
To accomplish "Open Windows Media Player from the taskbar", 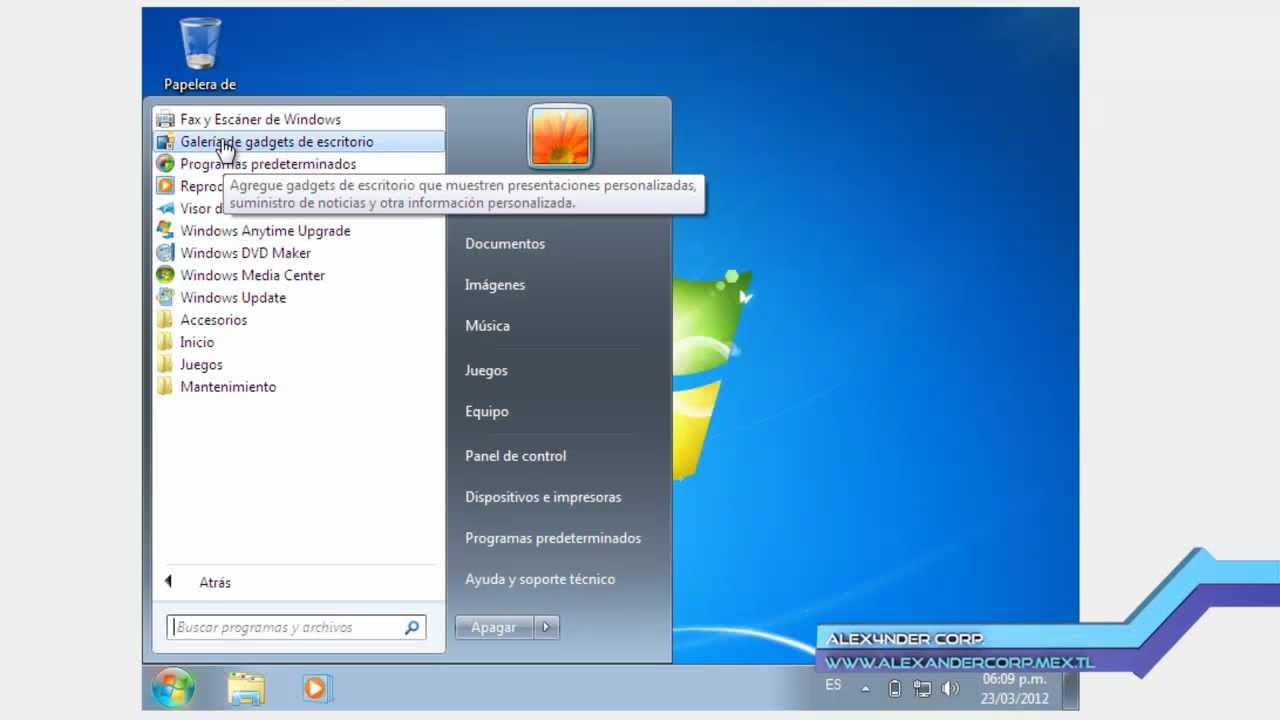I will click(x=315, y=688).
